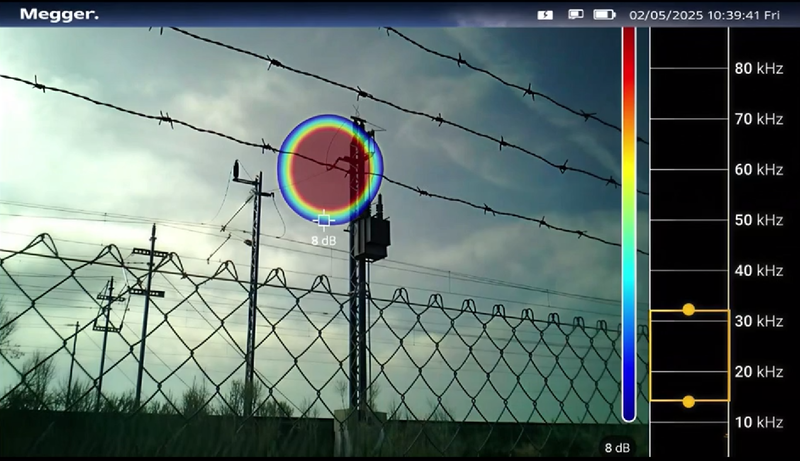Tap the 20 kHz frequency label
Viewport: 800px width, 461px height.
point(759,372)
